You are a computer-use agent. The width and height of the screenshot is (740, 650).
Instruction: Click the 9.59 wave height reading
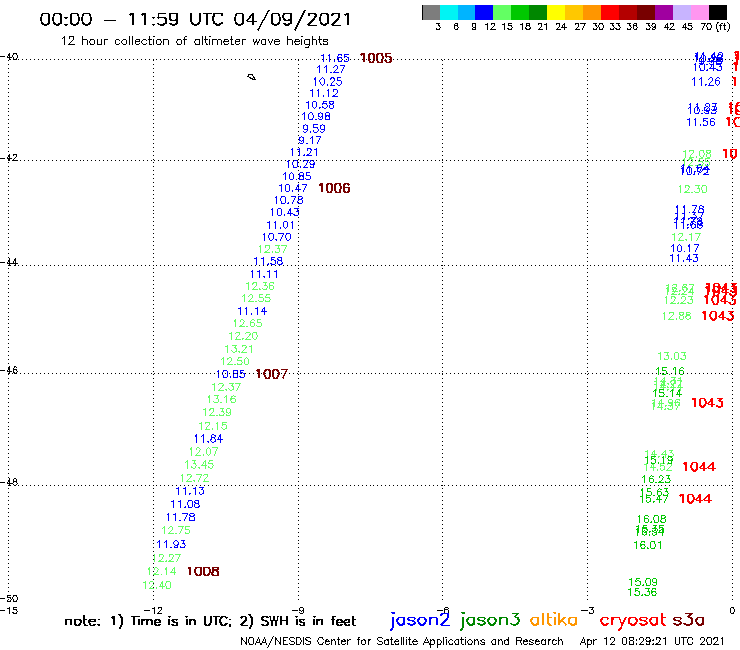point(314,128)
